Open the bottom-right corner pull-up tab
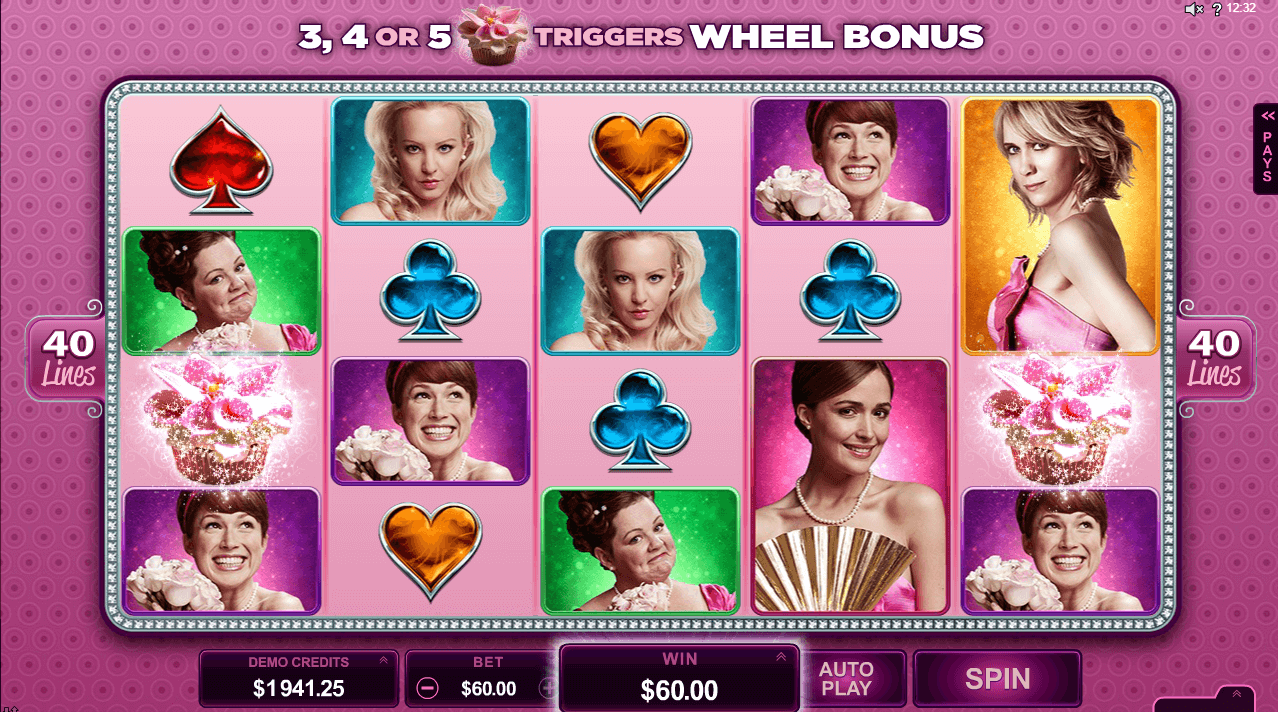 coord(1216,698)
